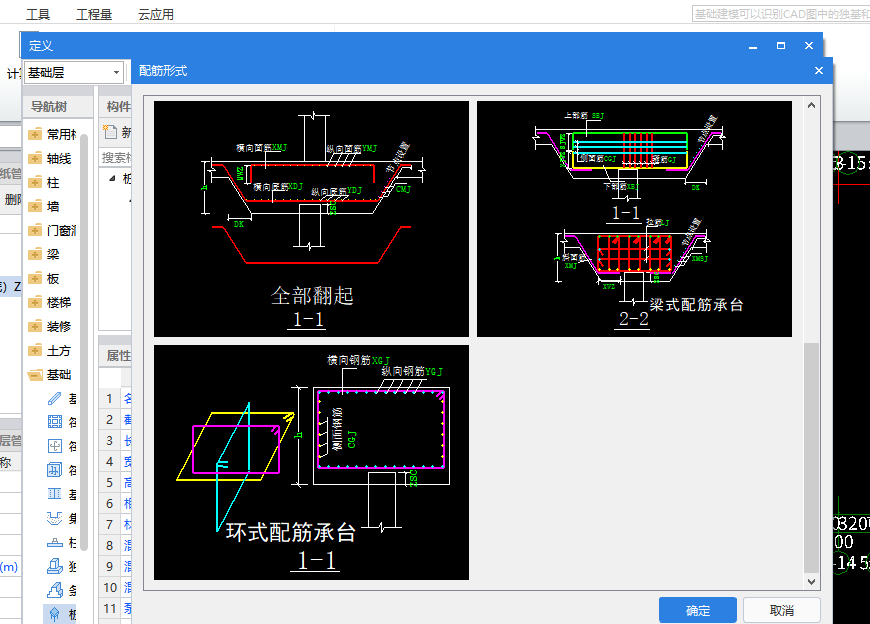Click the 基础 open folder icon
Image resolution: width=870 pixels, height=624 pixels.
(35, 375)
